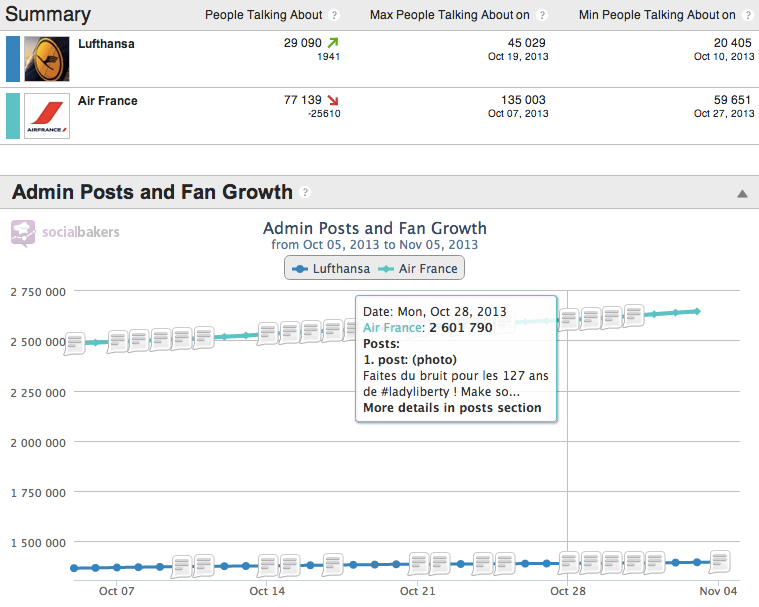Click Lufthansa data point above Oct 07
Viewport: 759px width, 607px height.
point(117,567)
